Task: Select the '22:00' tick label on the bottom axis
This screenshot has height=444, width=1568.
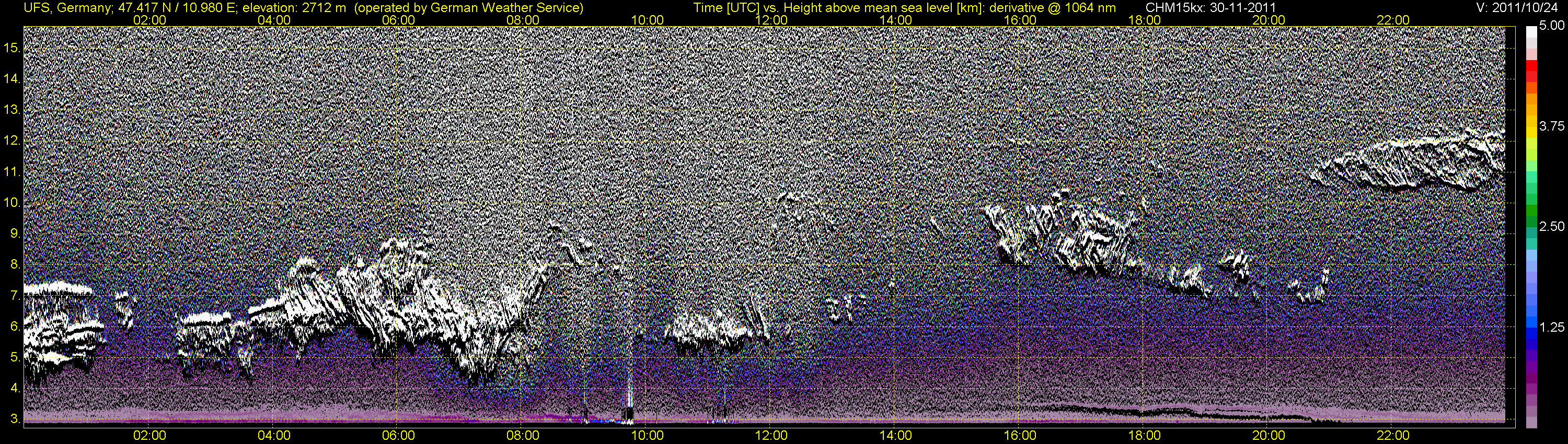Action: pyautogui.click(x=1393, y=436)
